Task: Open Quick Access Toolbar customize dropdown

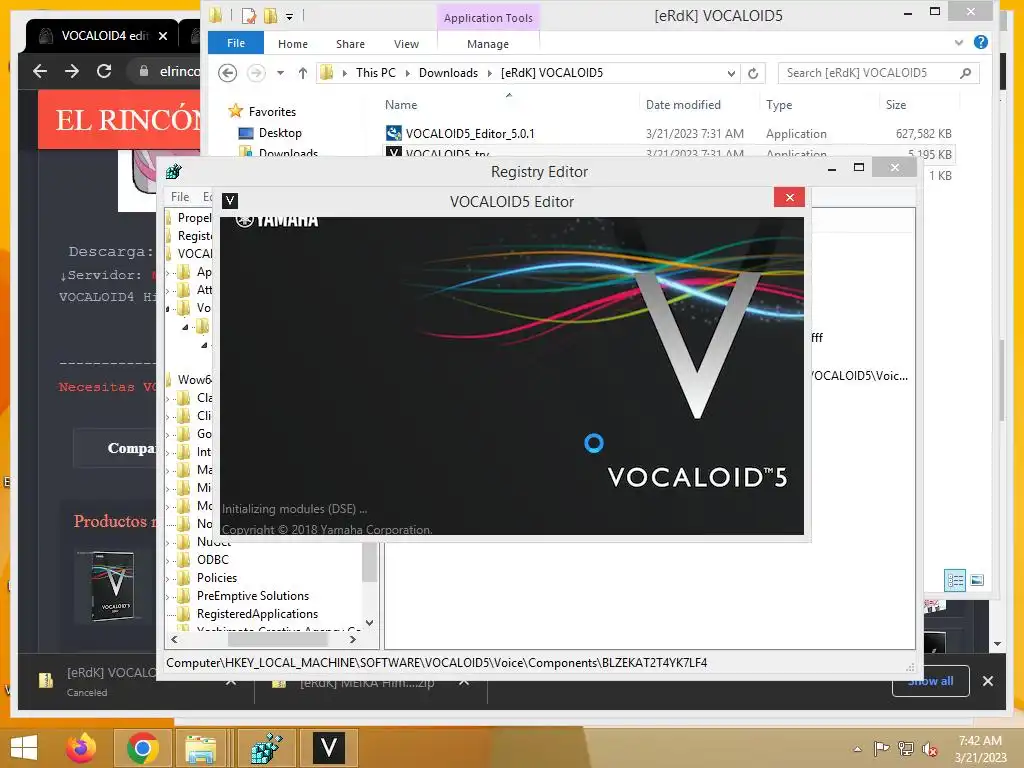Action: pos(289,16)
